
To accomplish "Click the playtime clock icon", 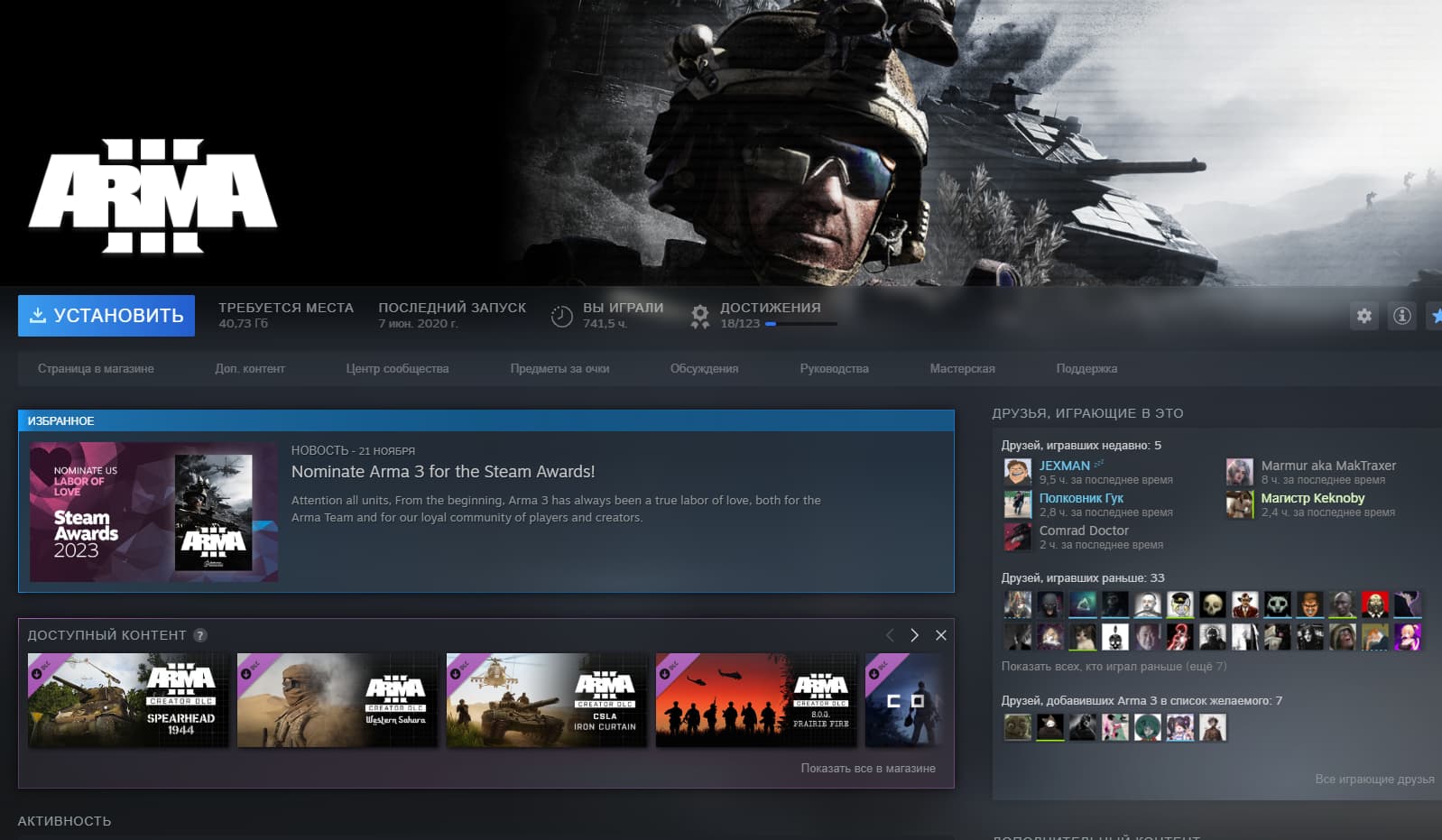I will [561, 316].
